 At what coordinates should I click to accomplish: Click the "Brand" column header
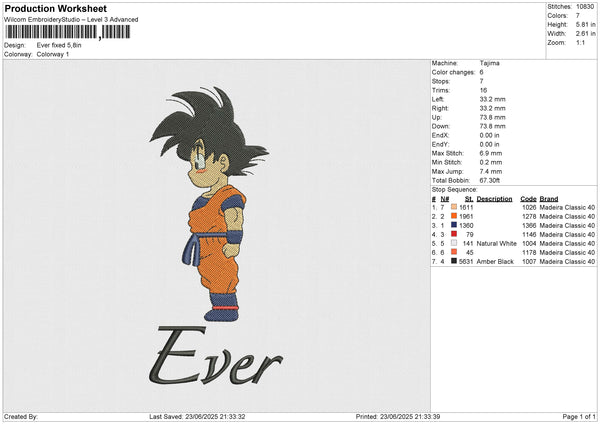549,199
